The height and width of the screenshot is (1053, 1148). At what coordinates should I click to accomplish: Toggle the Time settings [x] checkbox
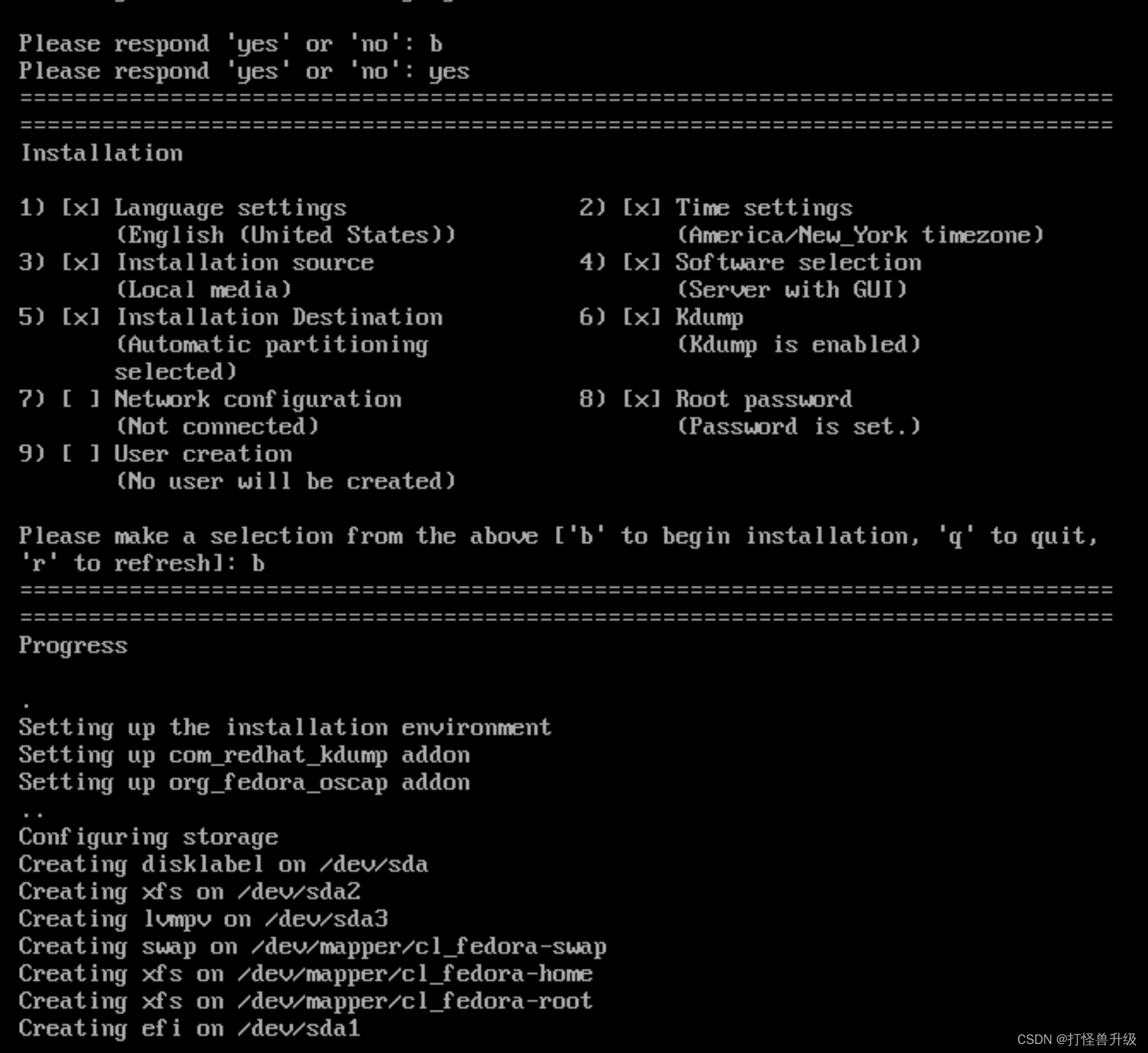(641, 208)
